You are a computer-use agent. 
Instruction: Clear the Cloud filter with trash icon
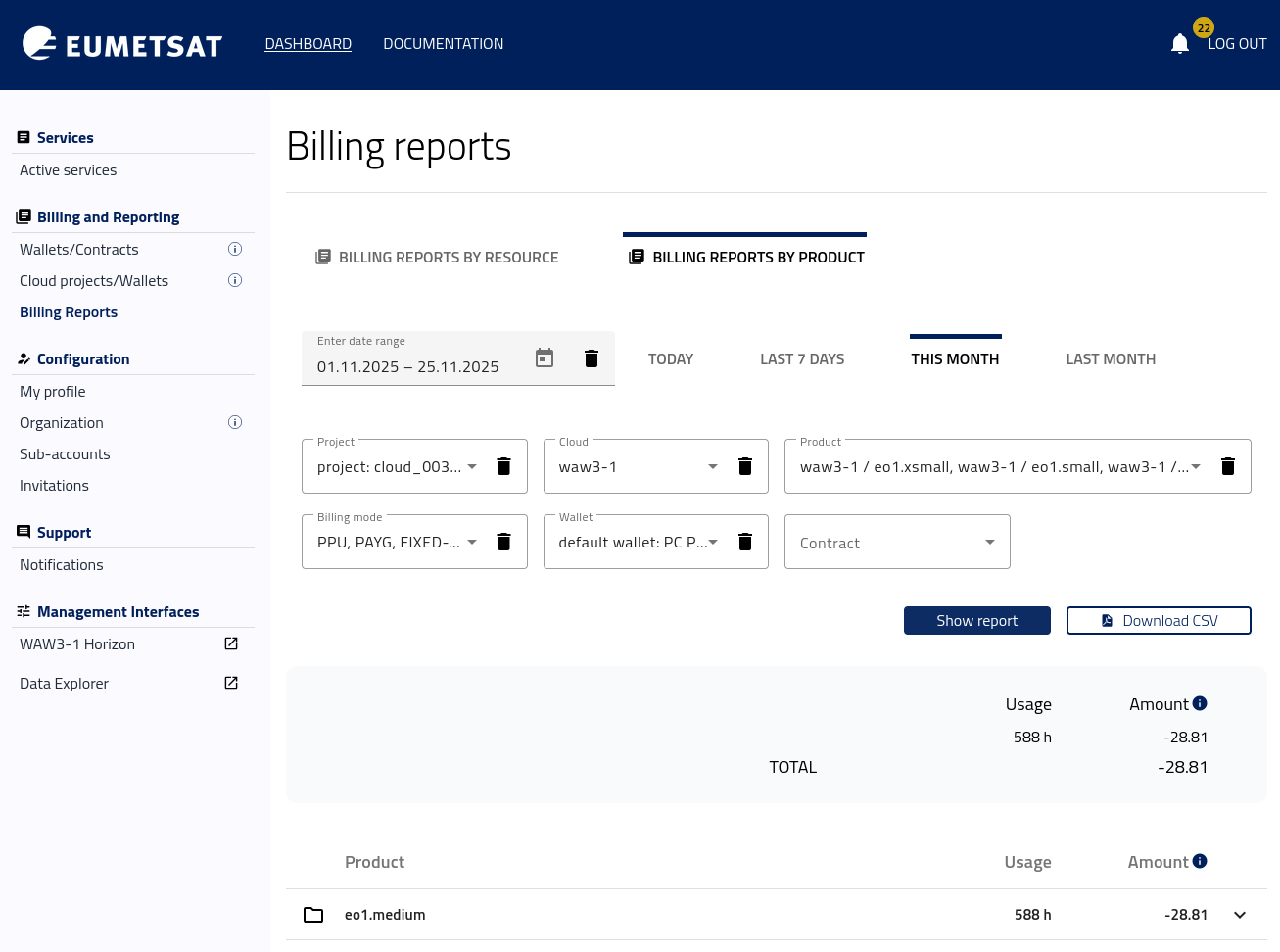745,466
